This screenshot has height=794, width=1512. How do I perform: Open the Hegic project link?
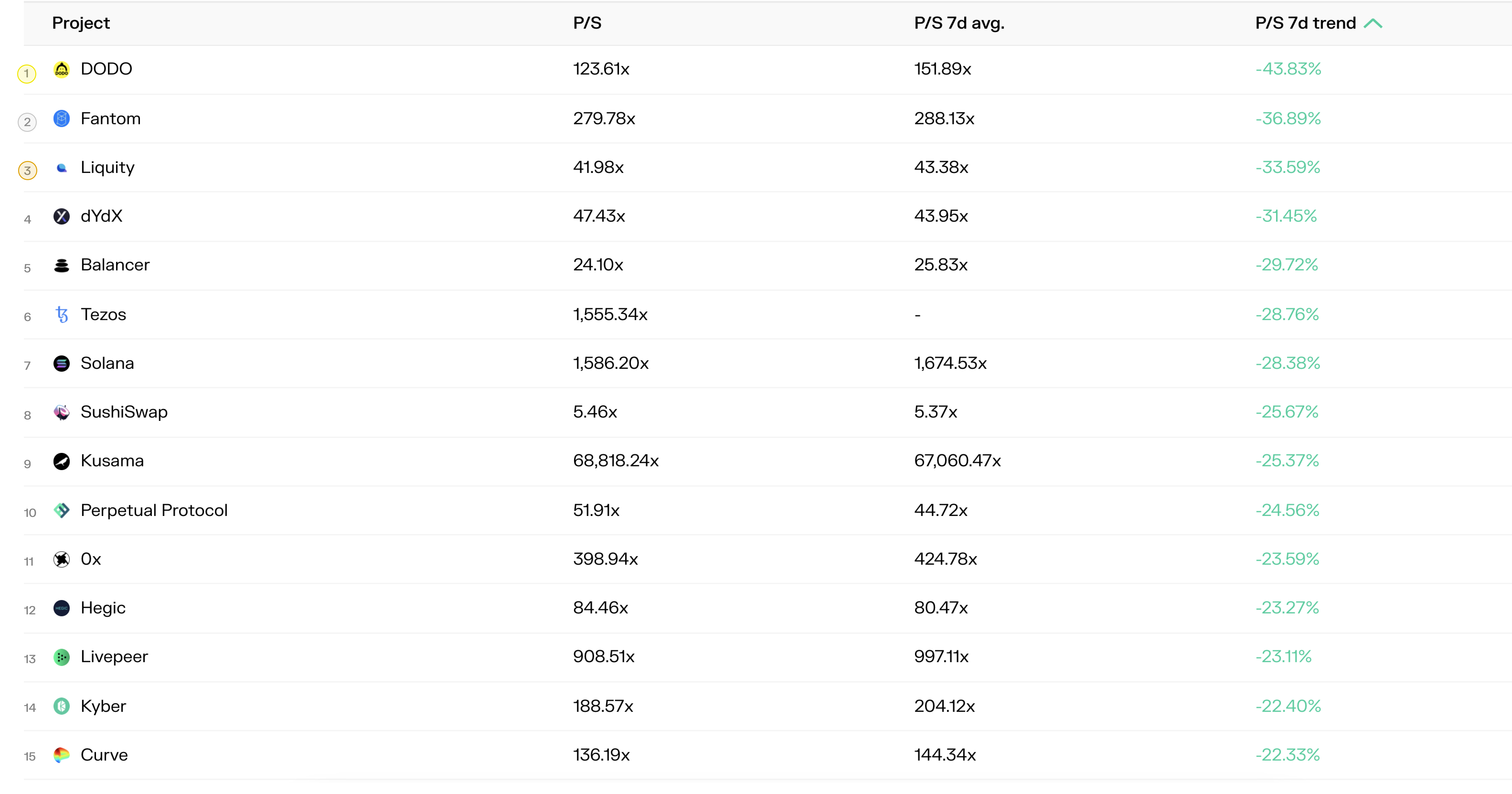coord(103,608)
